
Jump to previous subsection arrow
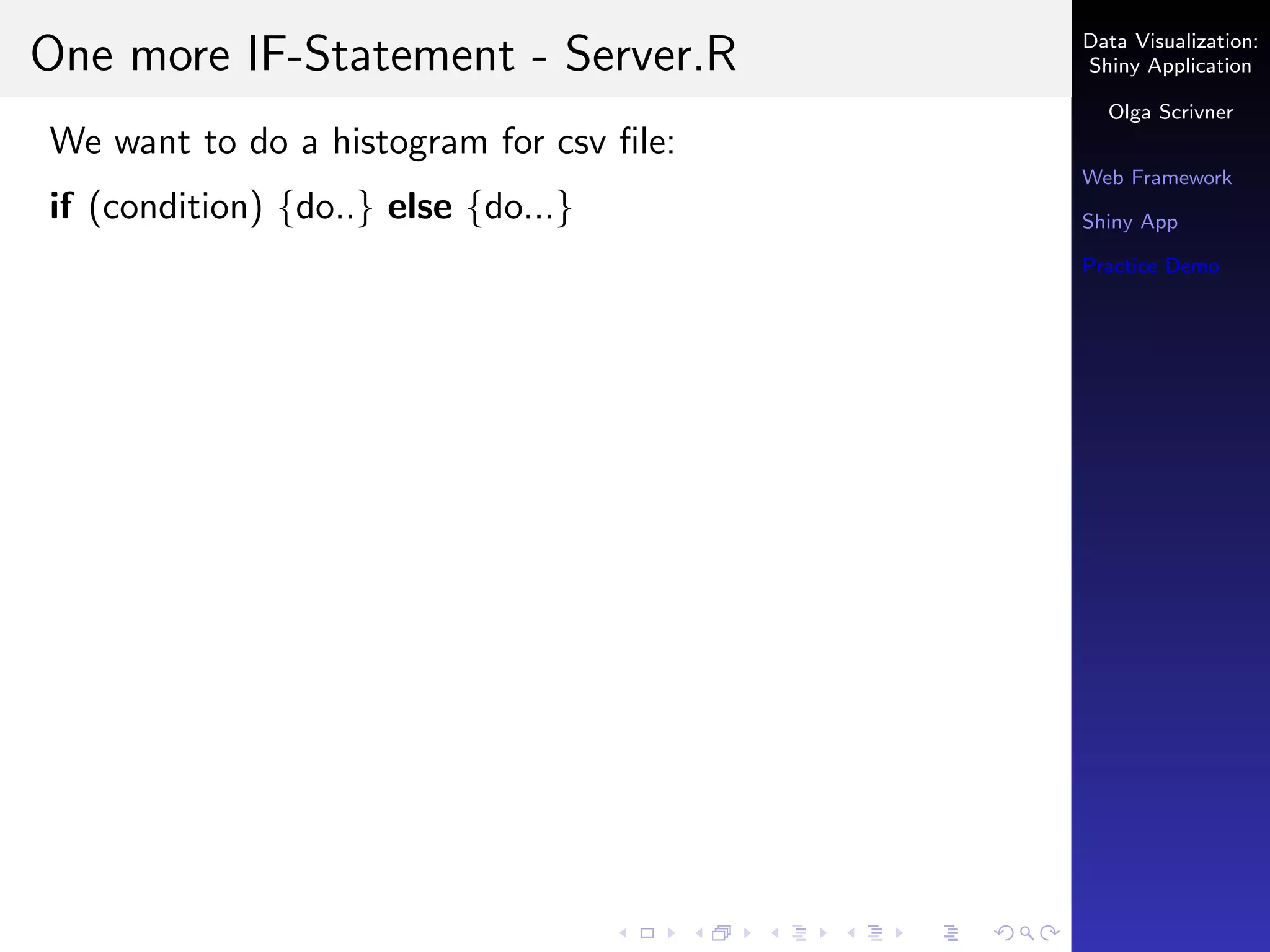775,932
